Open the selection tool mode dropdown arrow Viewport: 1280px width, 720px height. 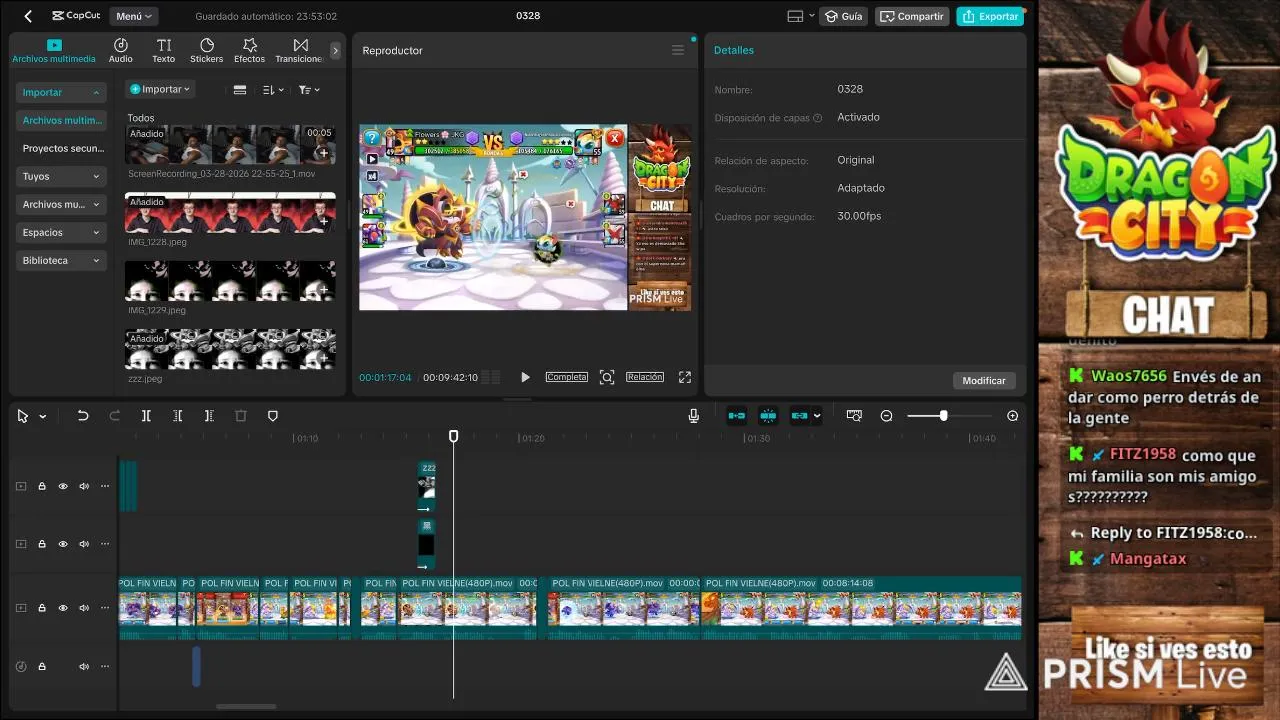[43, 417]
